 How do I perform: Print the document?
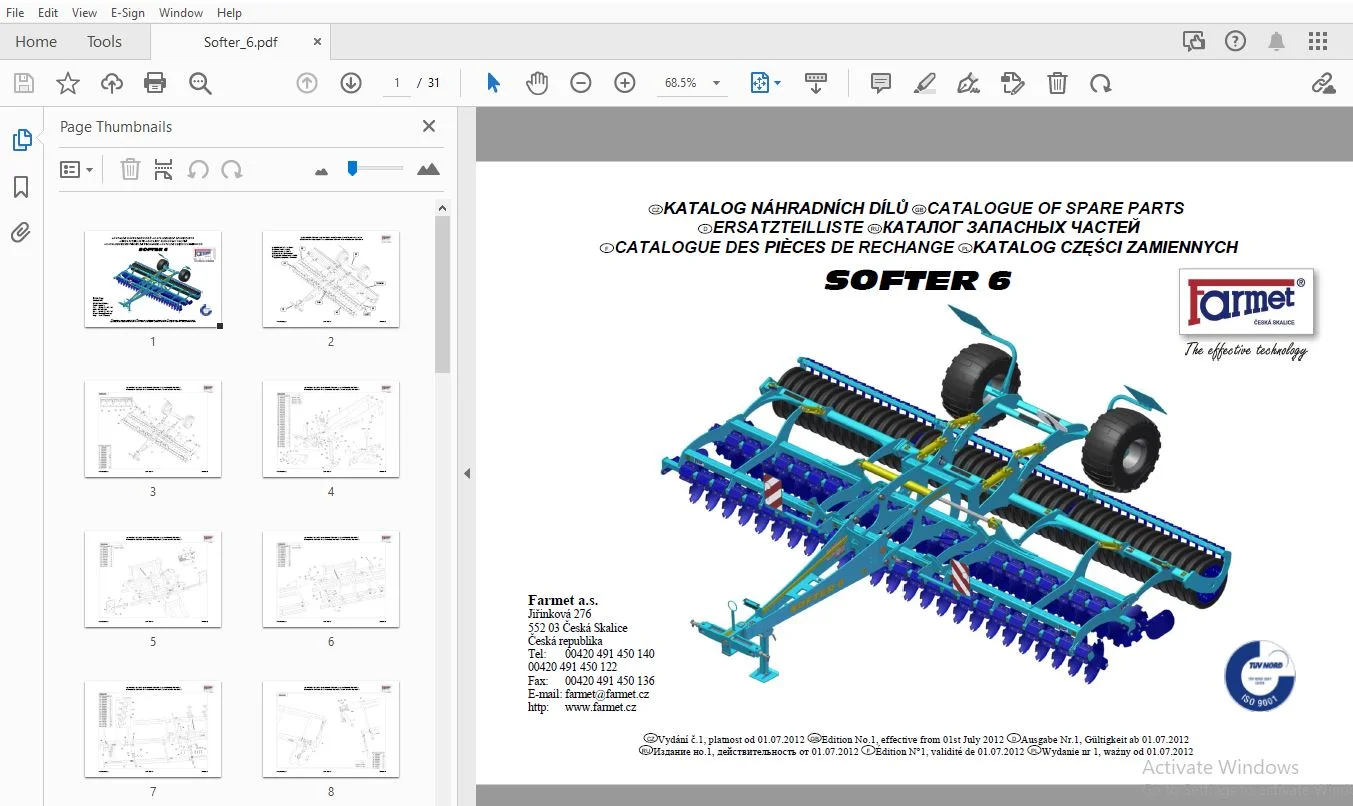155,83
